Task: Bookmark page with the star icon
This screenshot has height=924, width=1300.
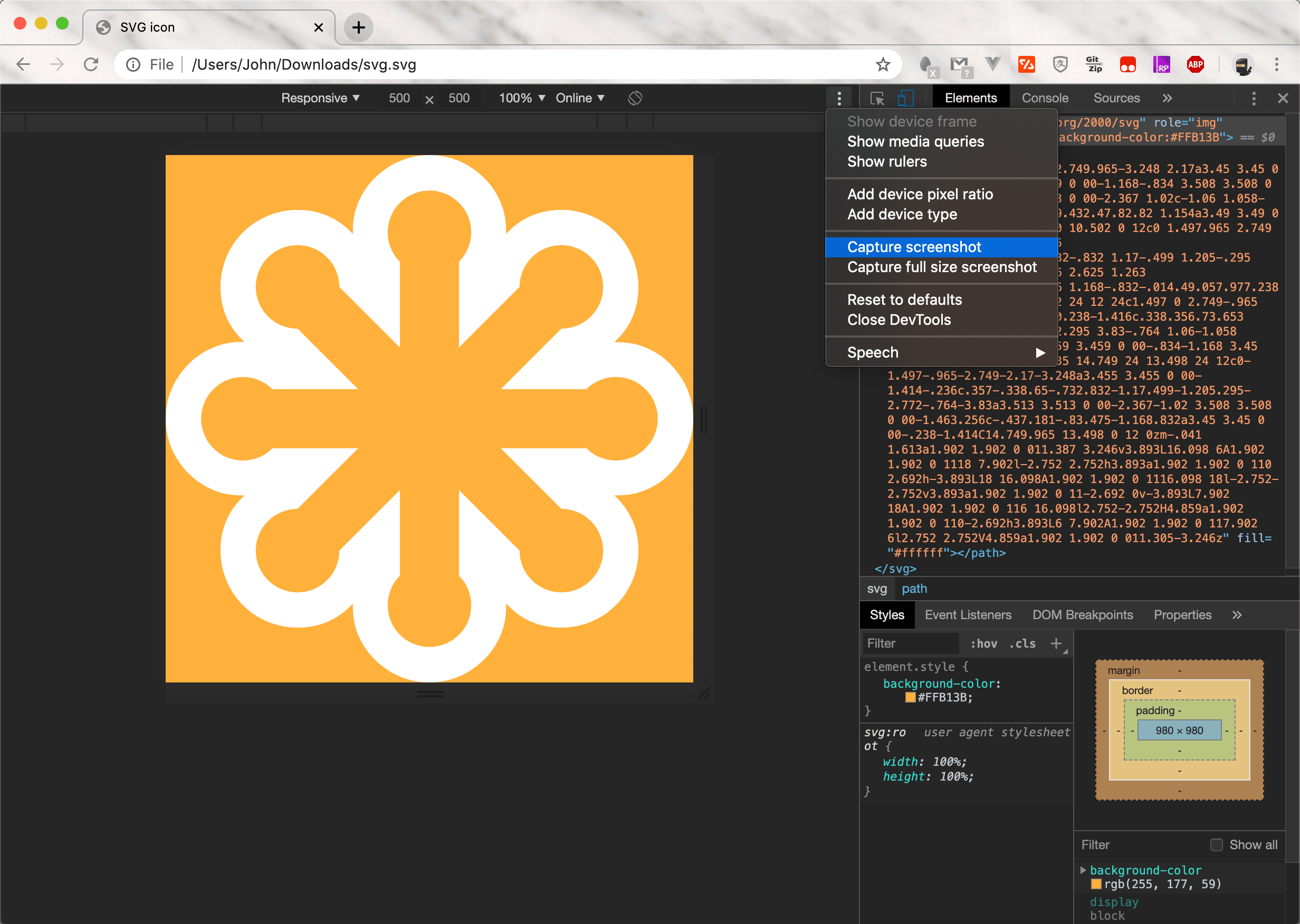Action: click(x=882, y=64)
